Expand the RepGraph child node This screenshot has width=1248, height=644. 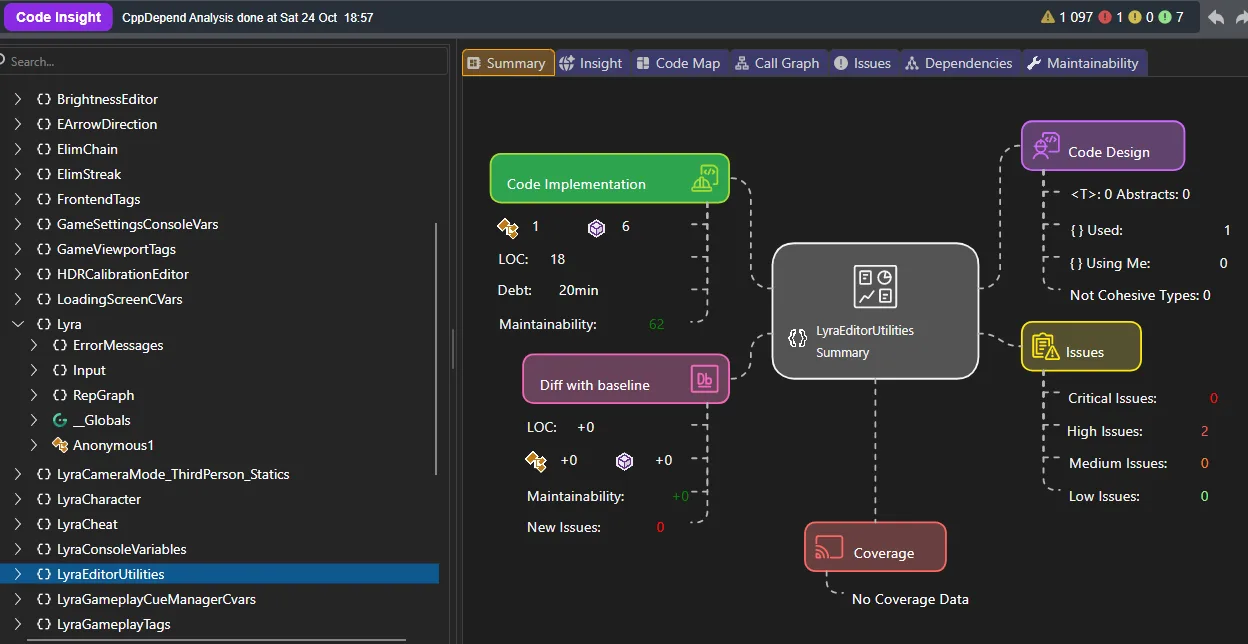pos(34,395)
